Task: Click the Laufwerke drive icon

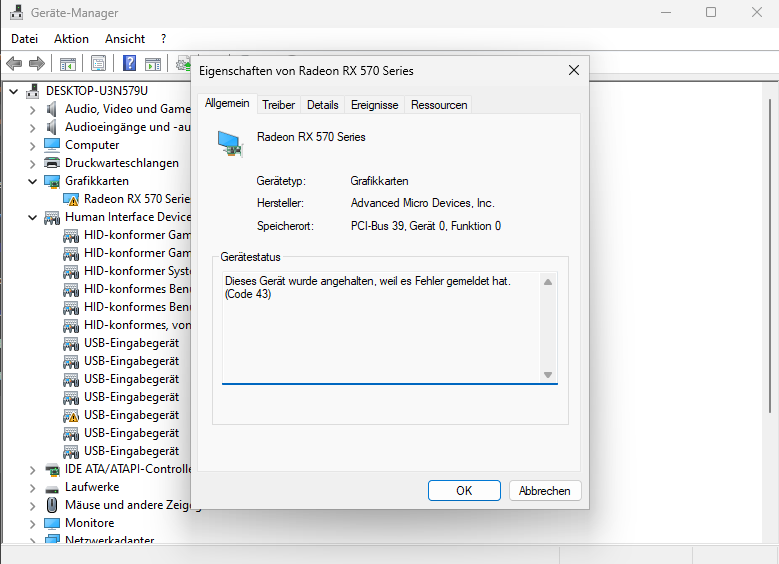Action: tap(52, 488)
